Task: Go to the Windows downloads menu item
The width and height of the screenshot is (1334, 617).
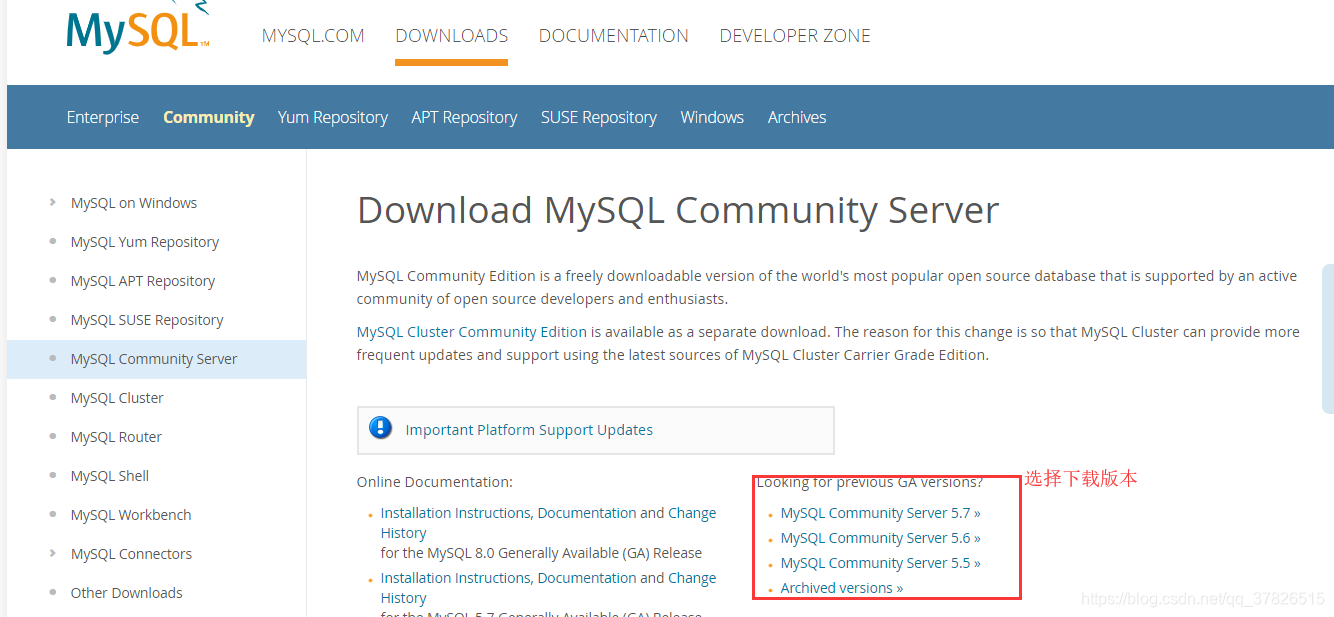Action: 712,117
